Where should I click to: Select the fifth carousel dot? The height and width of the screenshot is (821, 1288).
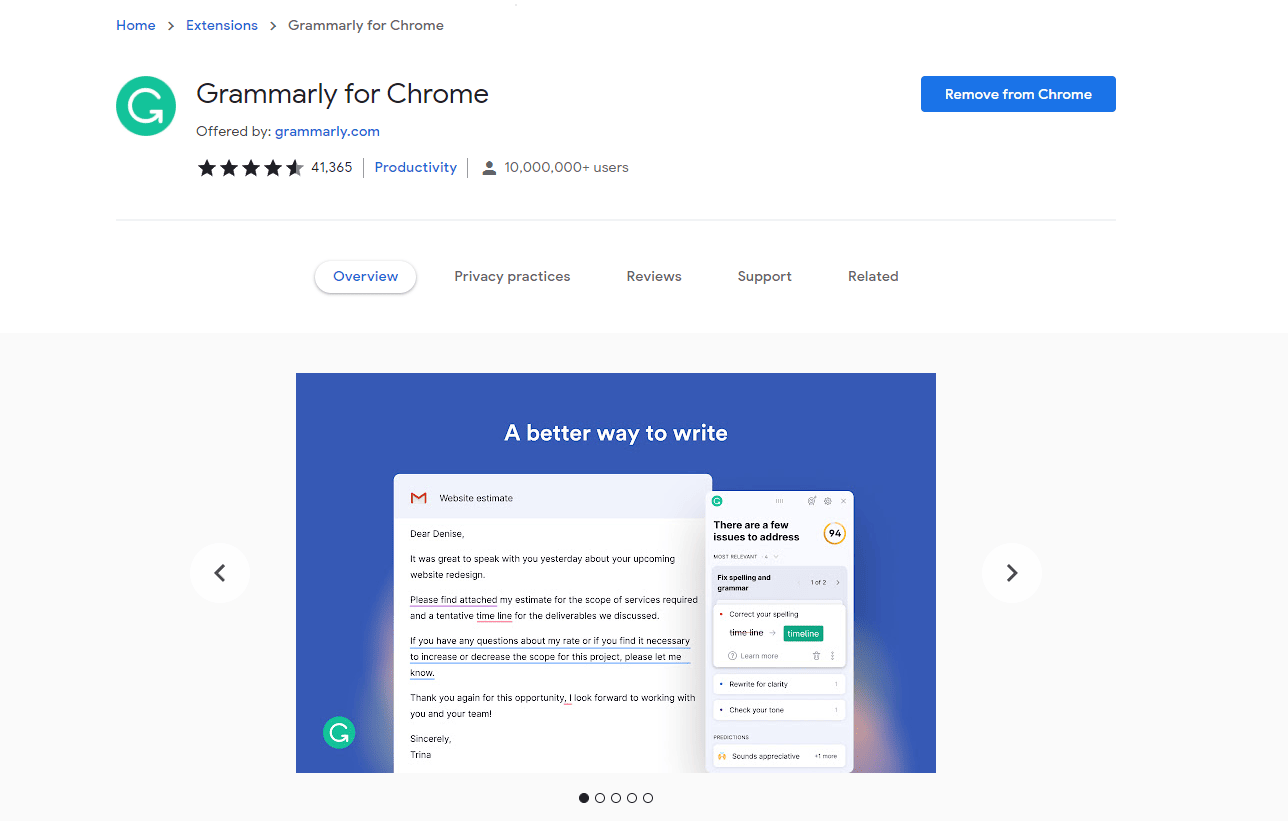[648, 798]
